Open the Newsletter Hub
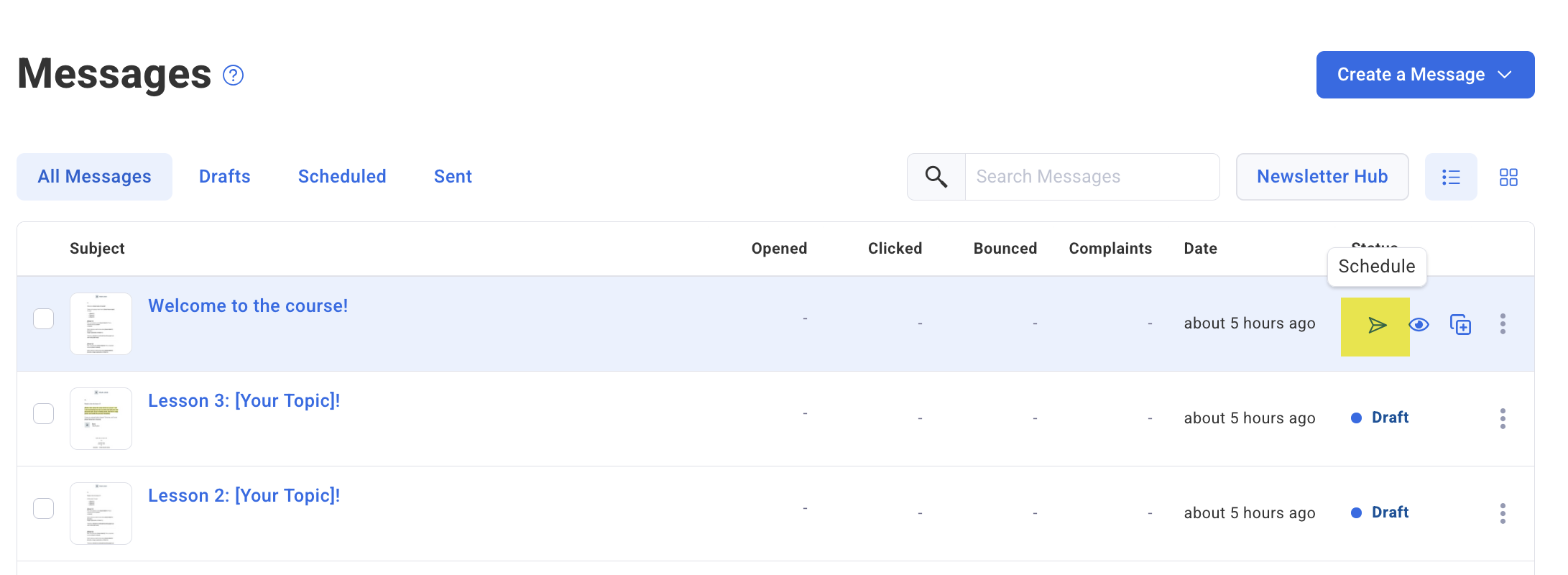Viewport: 1568px width, 575px height. pyautogui.click(x=1322, y=177)
